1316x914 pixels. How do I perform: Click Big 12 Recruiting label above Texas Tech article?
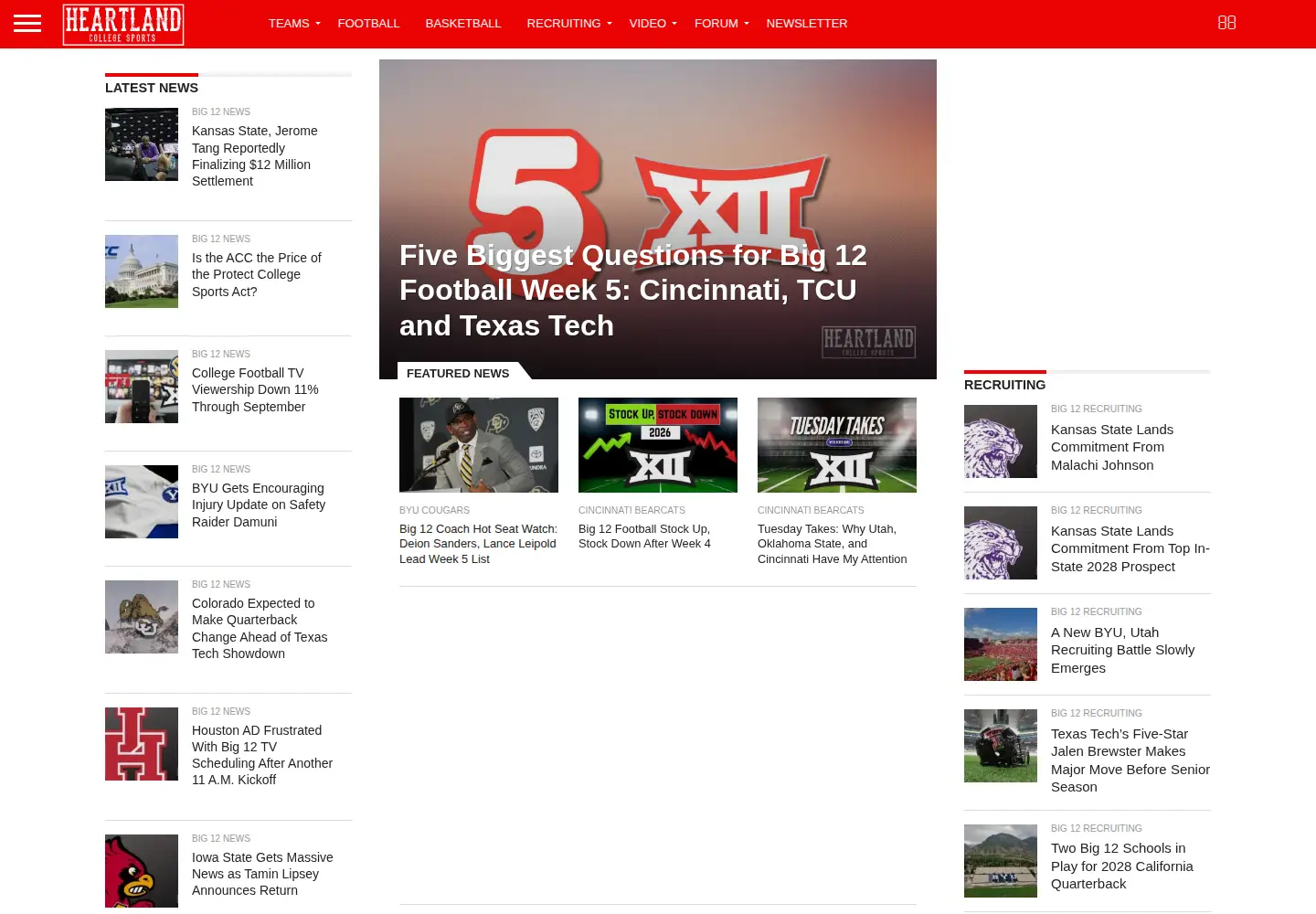point(1097,713)
